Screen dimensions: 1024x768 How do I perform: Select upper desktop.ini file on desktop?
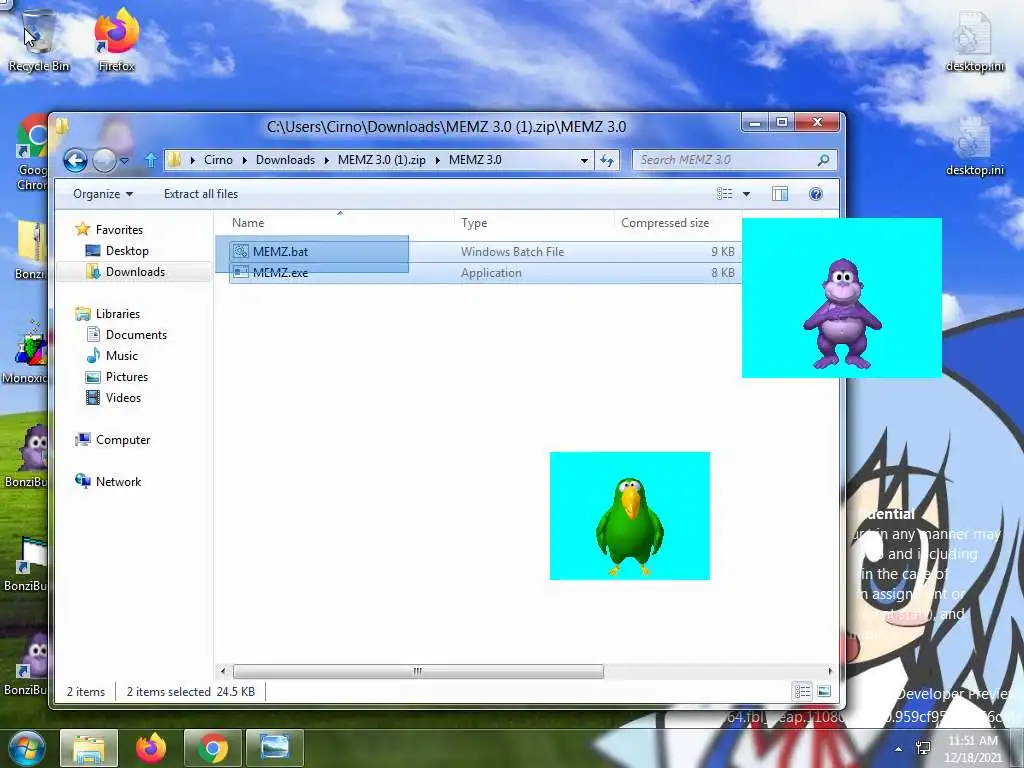coord(974,42)
